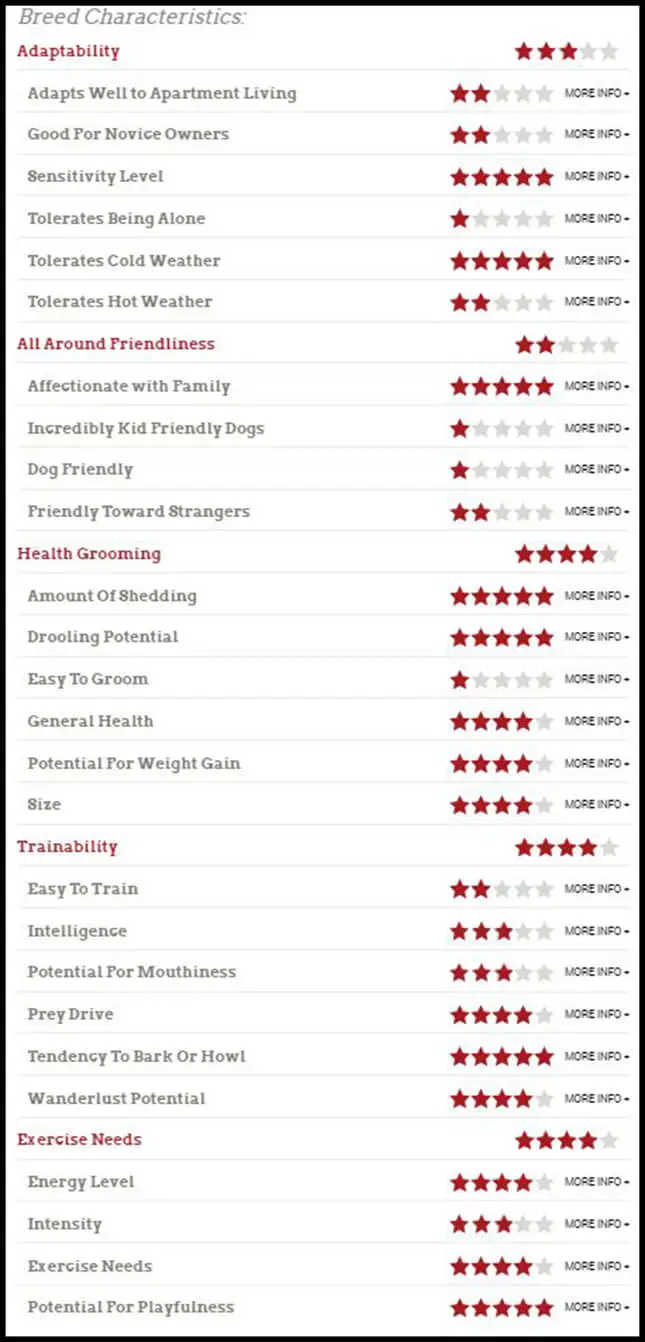The width and height of the screenshot is (645, 1342).
Task: Click the fourth star for Energy Level
Action: point(524,1181)
